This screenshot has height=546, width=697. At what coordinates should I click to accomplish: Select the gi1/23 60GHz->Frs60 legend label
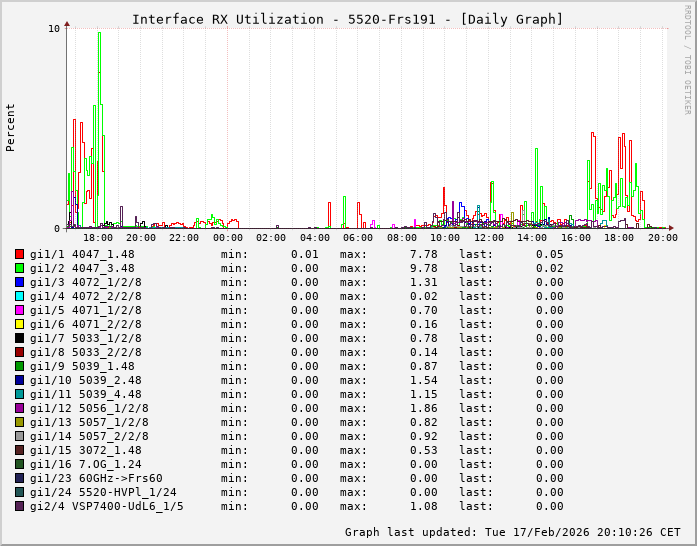pyautogui.click(x=95, y=478)
